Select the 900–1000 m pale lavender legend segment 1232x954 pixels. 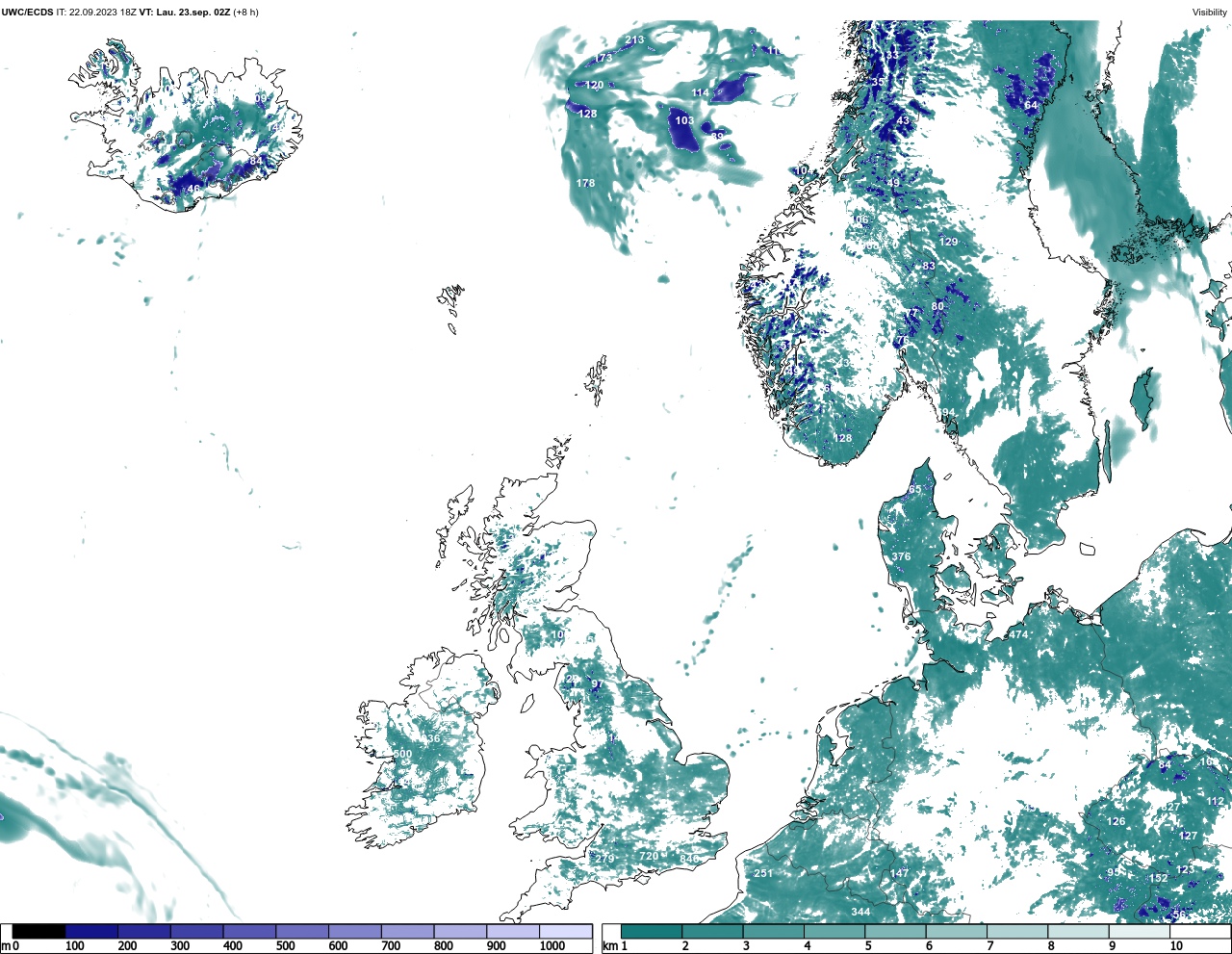pyautogui.click(x=513, y=932)
